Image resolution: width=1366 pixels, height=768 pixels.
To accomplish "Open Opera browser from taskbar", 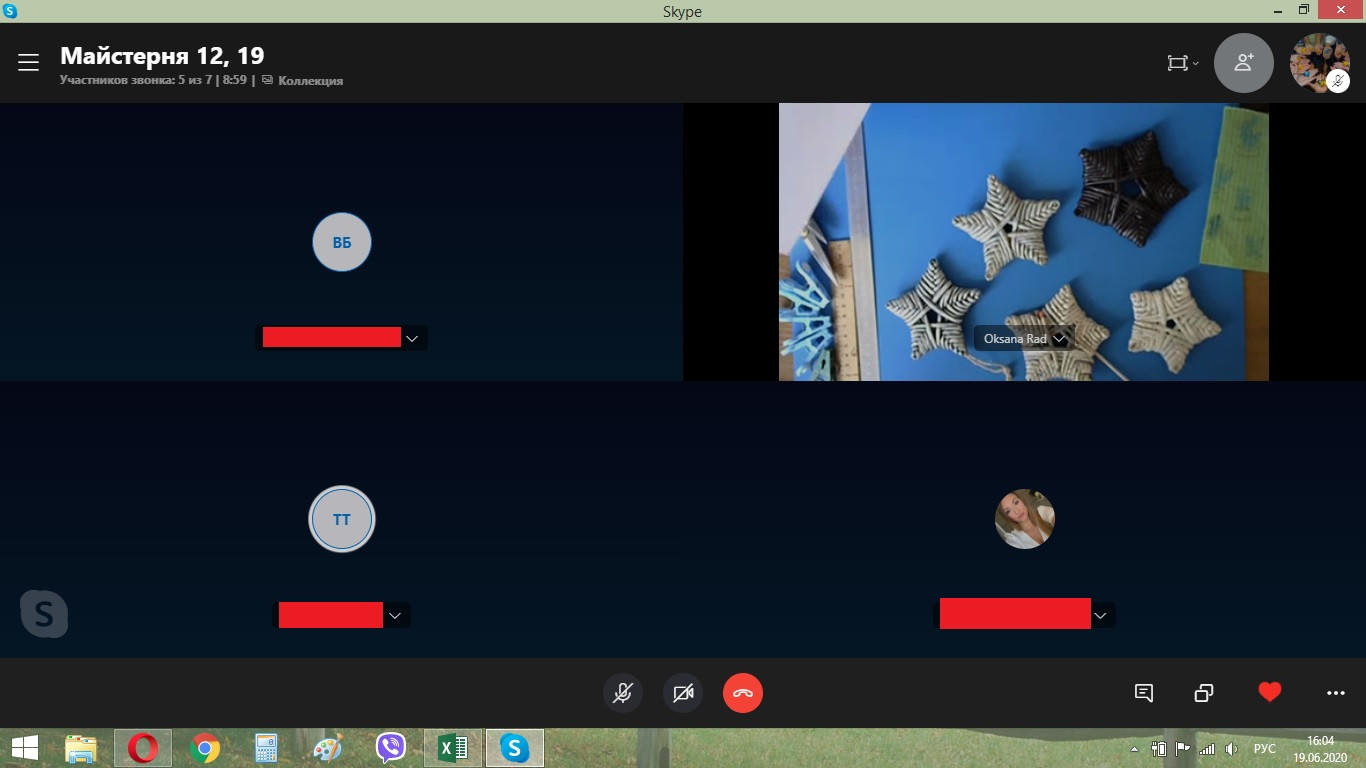I will coord(143,748).
